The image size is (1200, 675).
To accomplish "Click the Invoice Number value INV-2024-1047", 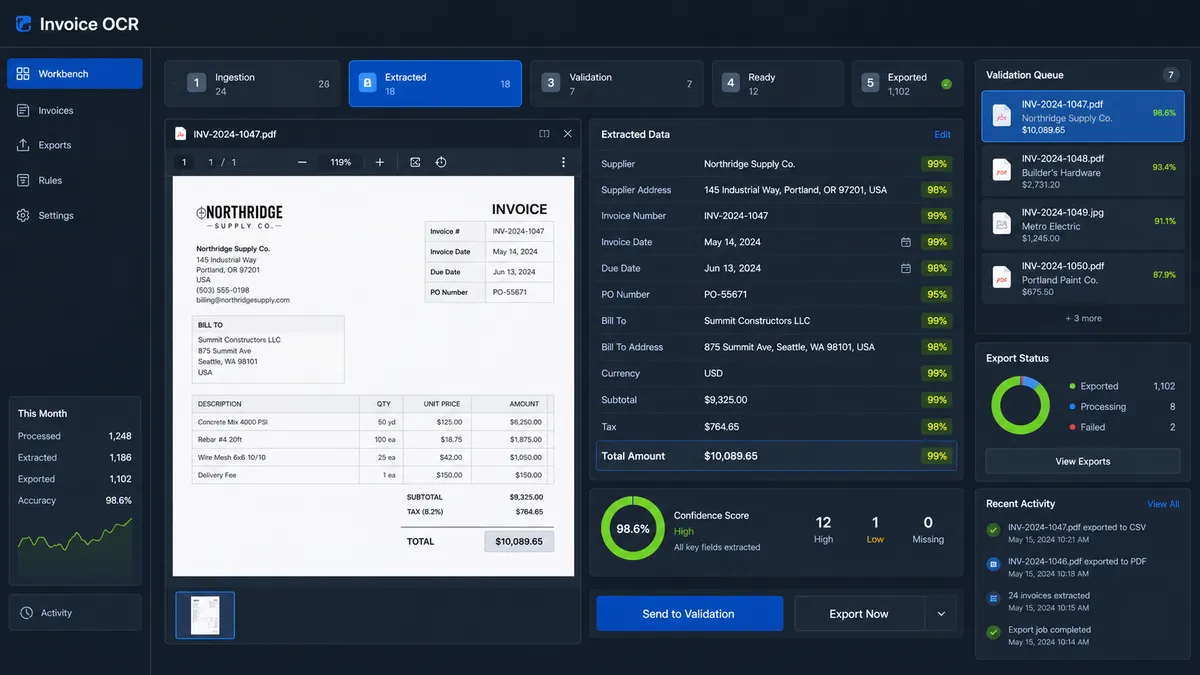I will coord(736,216).
